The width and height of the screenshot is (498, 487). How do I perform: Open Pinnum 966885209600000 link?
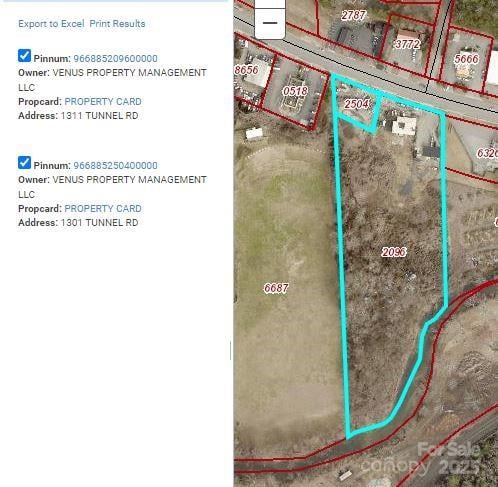[x=115, y=58]
